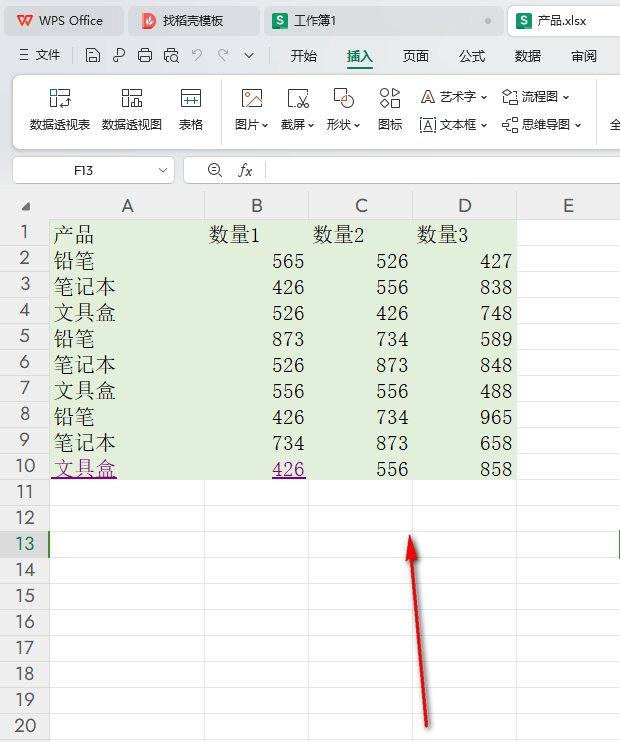Expand the 艺术字 dropdown arrow
Viewport: 620px width, 742px height.
click(484, 97)
